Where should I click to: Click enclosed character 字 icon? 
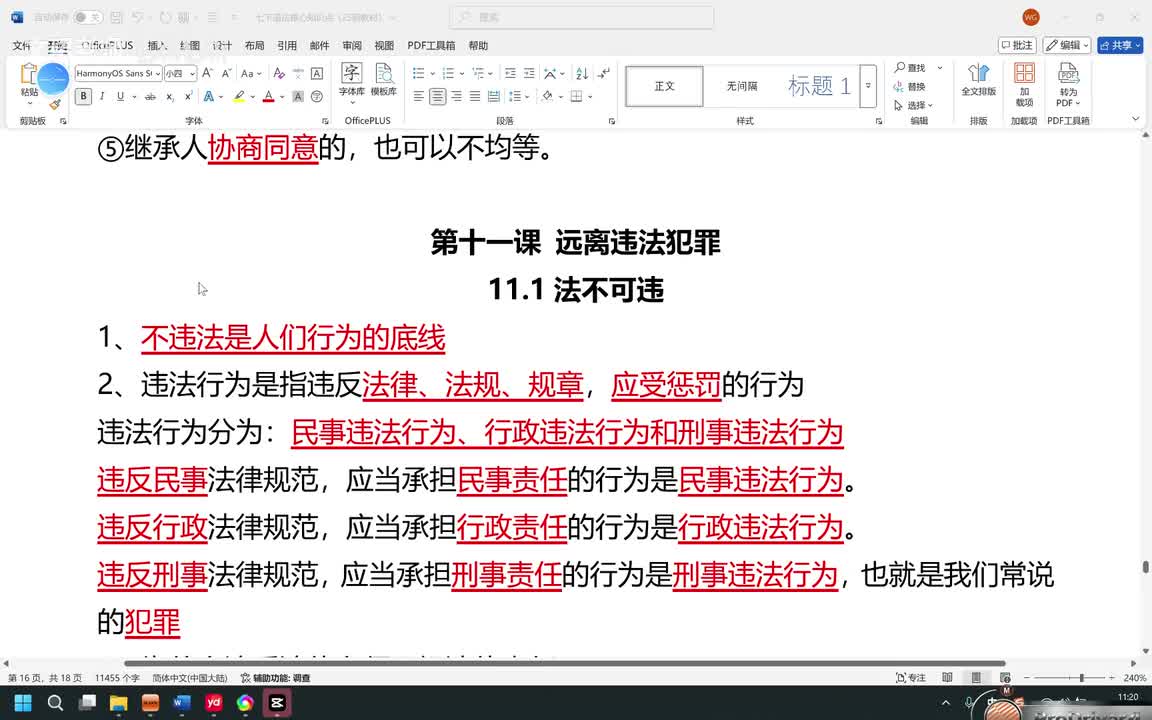click(317, 96)
